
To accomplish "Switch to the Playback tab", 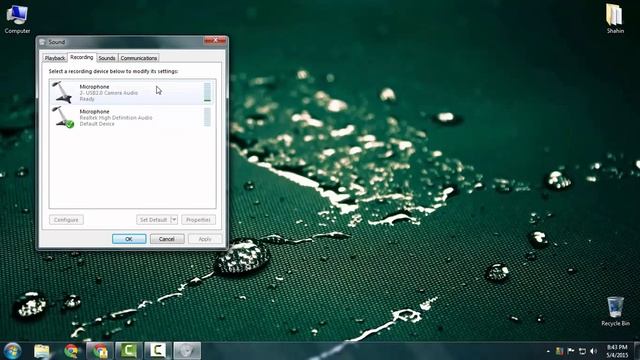I will (x=55, y=58).
